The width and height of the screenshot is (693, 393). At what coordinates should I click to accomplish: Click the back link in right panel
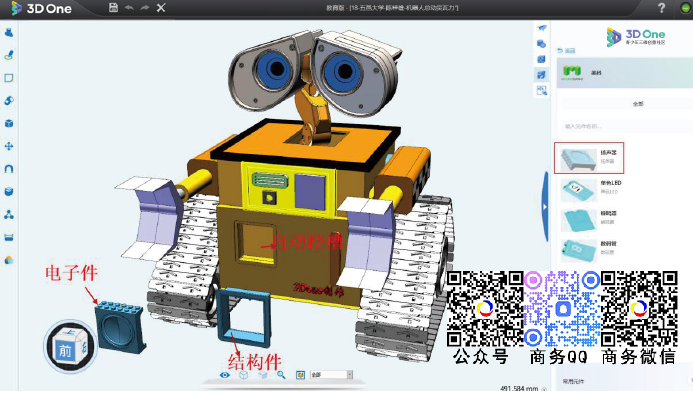pos(566,51)
